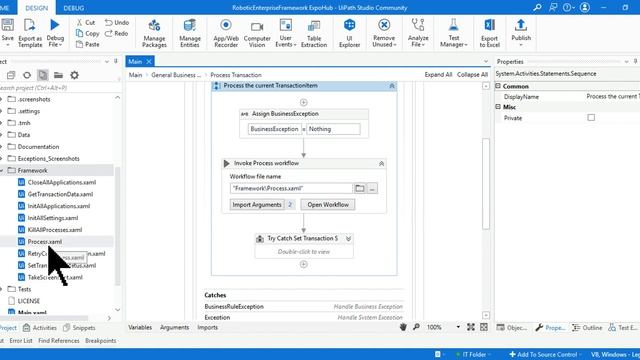Collapse the Invoke Process workflow activity

point(381,163)
